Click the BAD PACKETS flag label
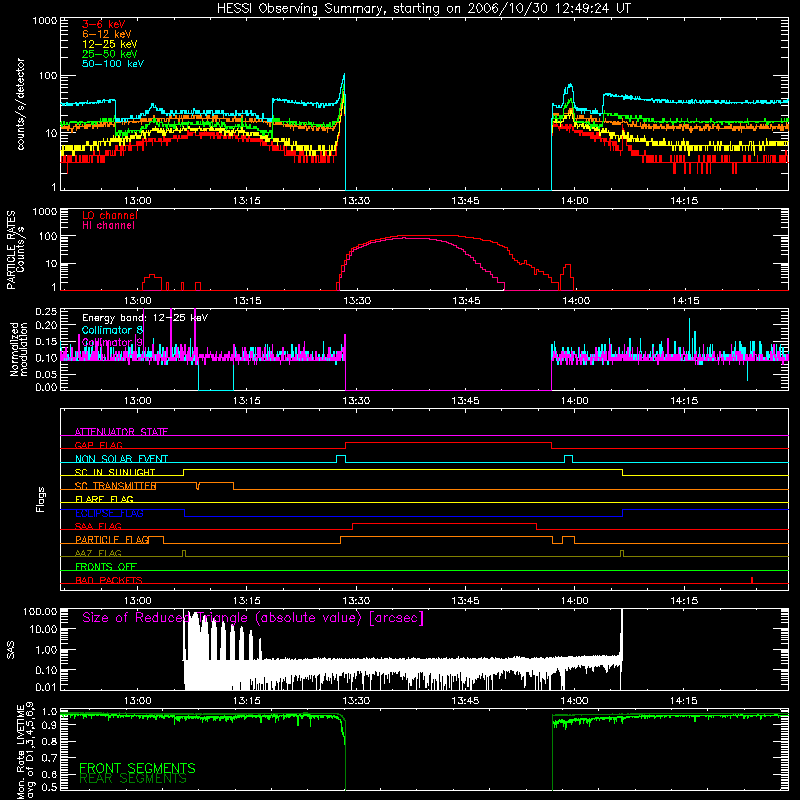This screenshot has height=800, width=800. (109, 580)
